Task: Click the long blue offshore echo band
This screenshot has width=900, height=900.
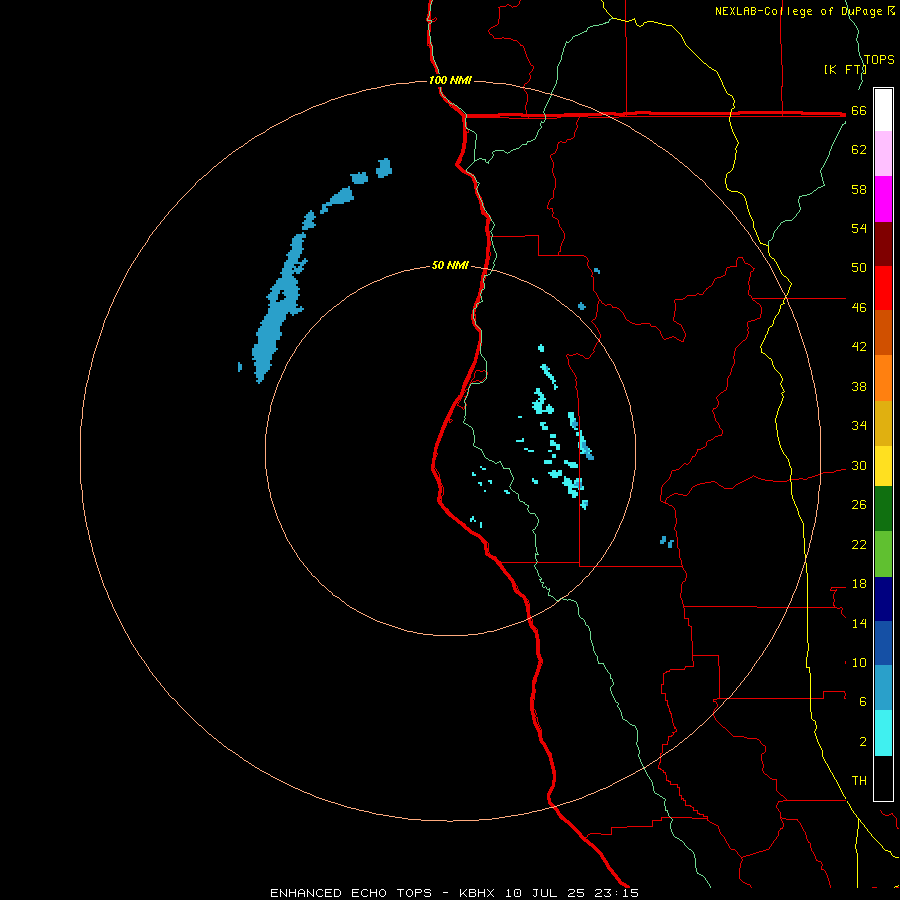Action: [281, 298]
